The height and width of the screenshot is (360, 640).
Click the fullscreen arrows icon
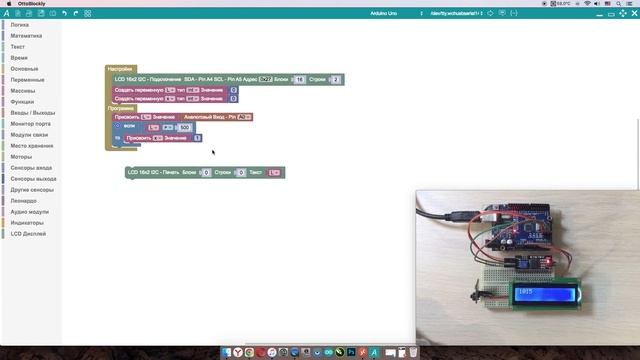point(623,13)
